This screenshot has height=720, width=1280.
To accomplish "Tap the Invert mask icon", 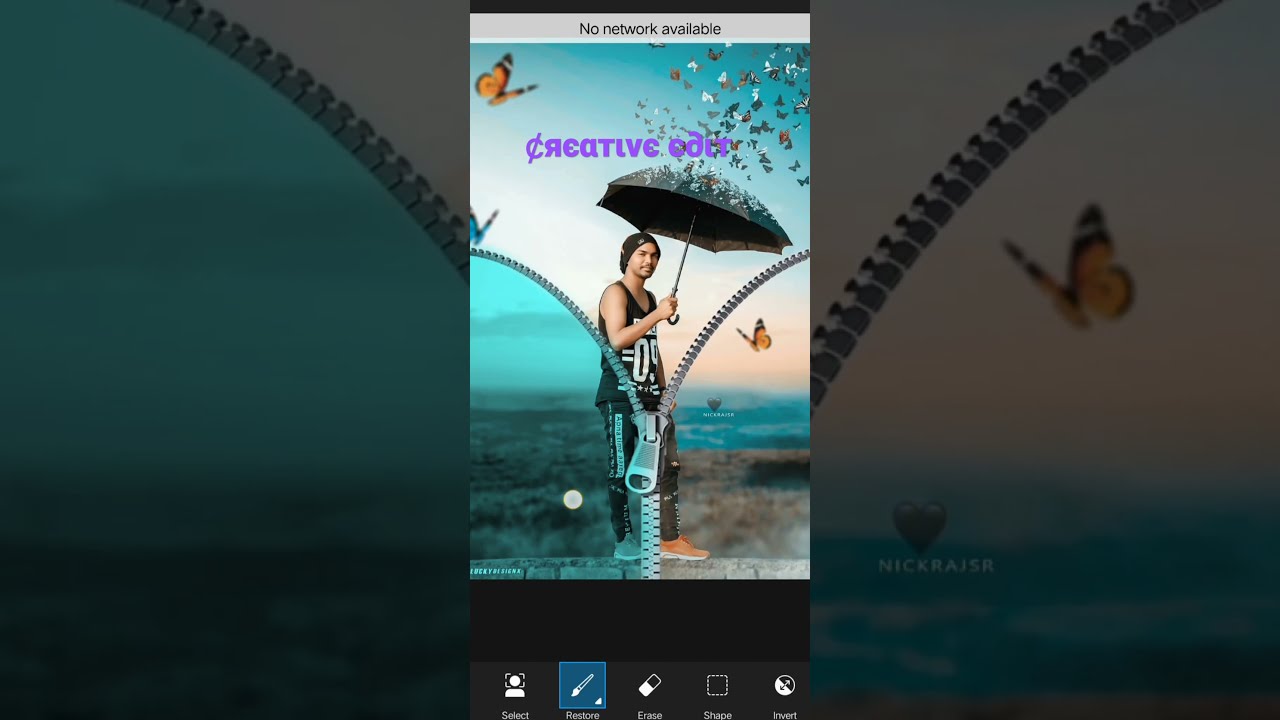I will click(785, 685).
